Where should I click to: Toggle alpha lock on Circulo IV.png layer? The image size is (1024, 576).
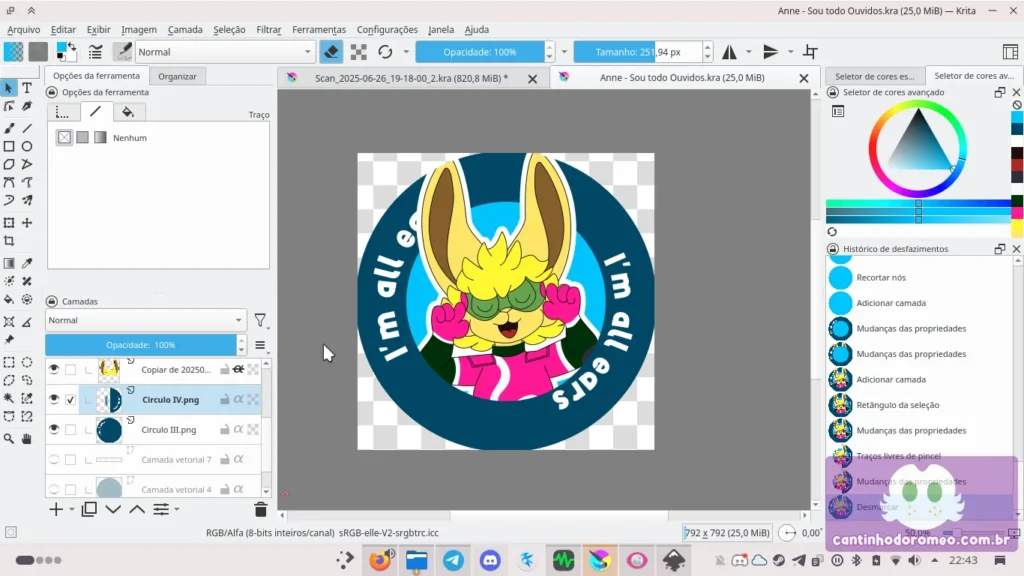(x=238, y=400)
